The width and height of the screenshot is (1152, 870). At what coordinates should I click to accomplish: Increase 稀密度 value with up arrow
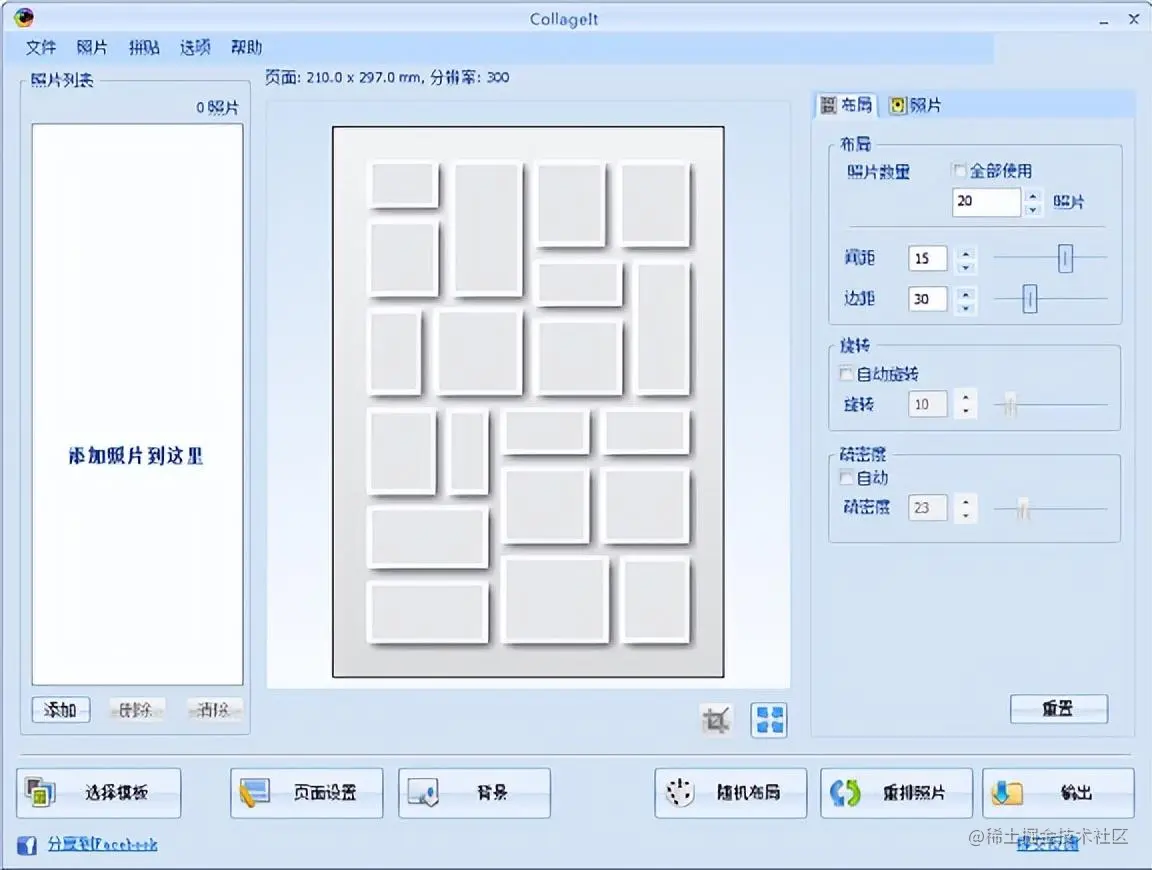[966, 502]
